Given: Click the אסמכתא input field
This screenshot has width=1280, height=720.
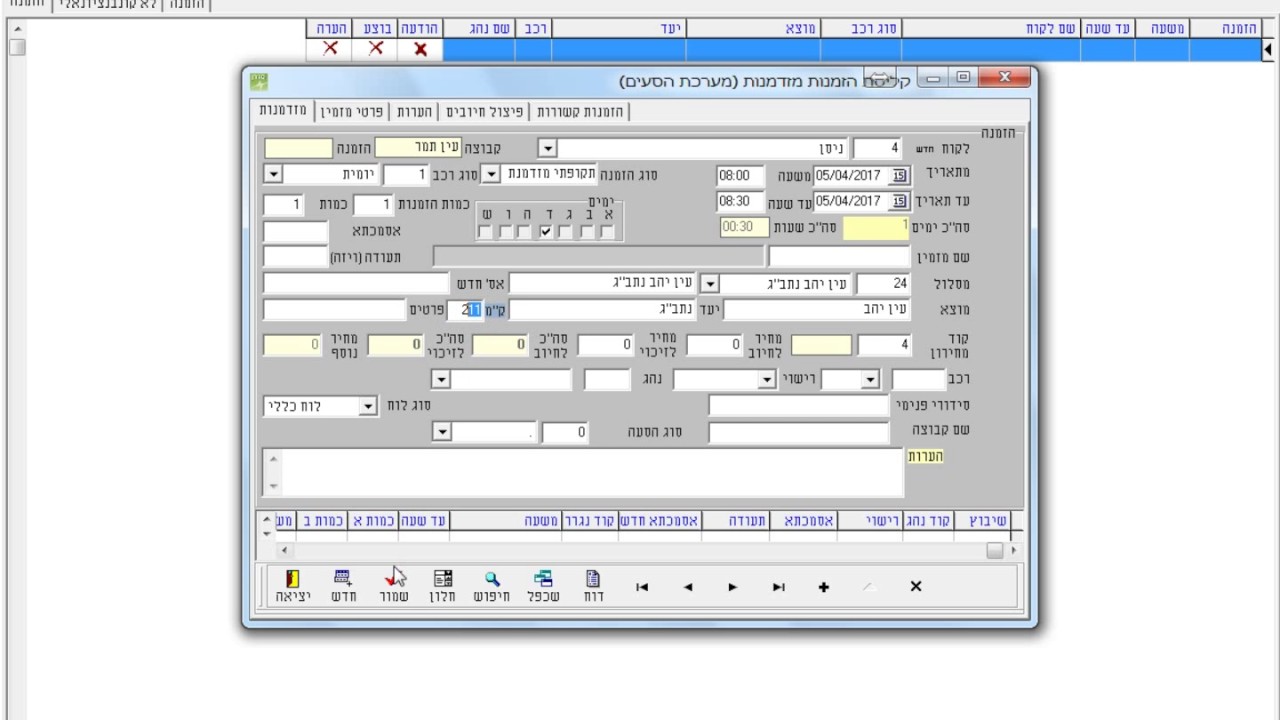Looking at the screenshot, I should pos(295,232).
